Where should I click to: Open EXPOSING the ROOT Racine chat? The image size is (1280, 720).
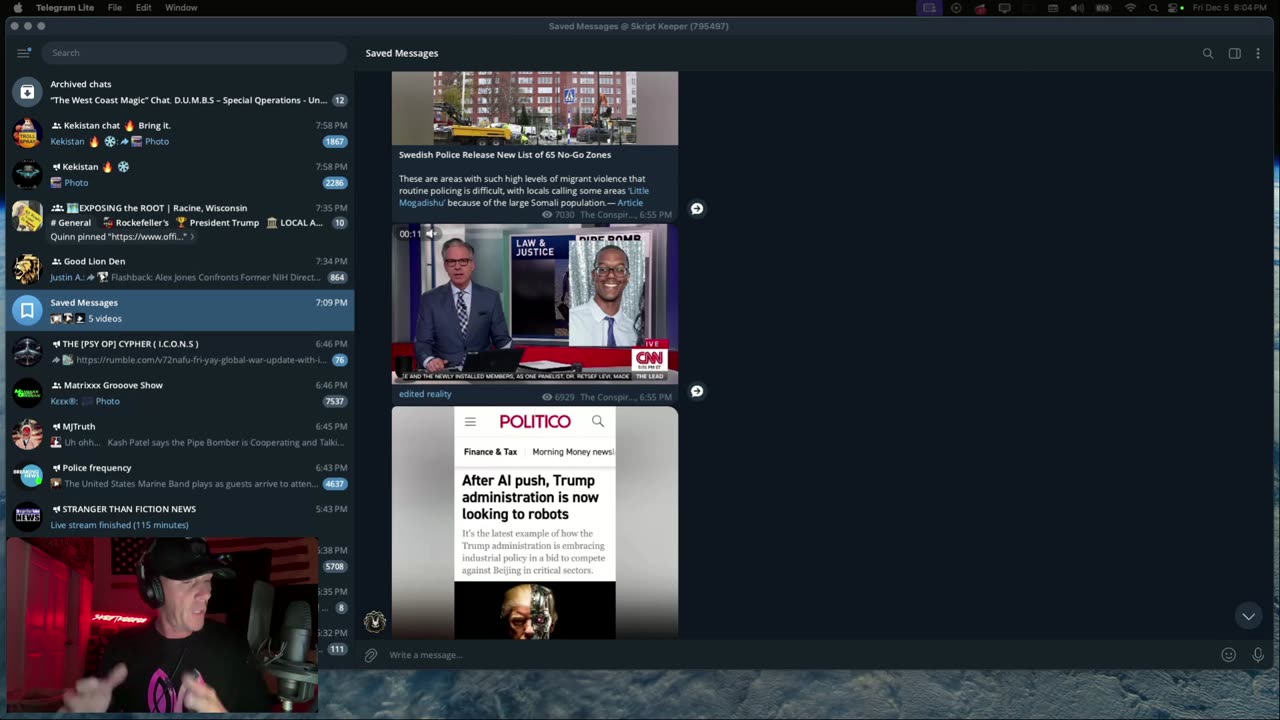click(x=180, y=222)
